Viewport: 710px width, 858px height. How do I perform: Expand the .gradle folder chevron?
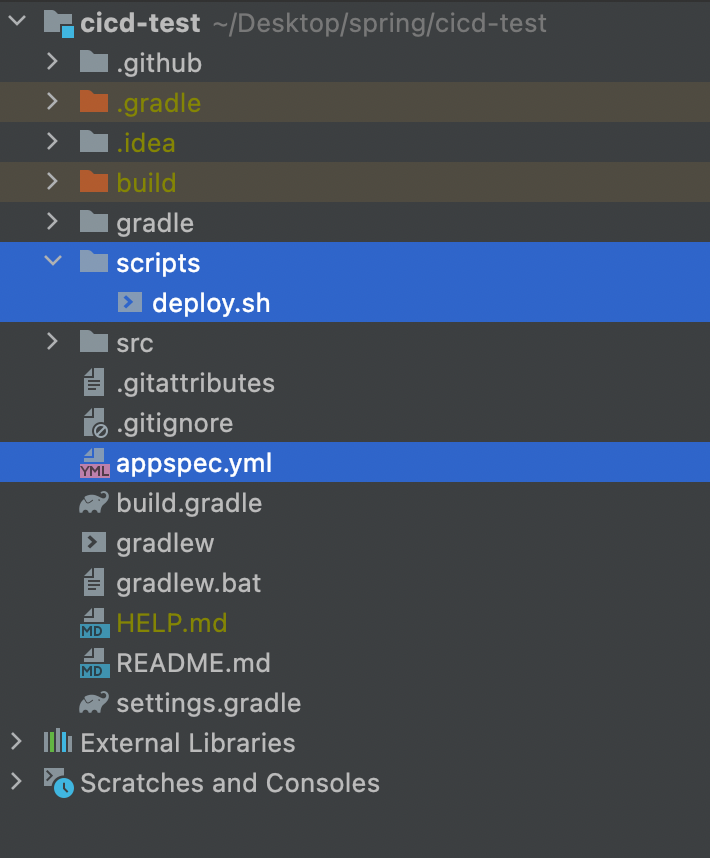pos(53,101)
